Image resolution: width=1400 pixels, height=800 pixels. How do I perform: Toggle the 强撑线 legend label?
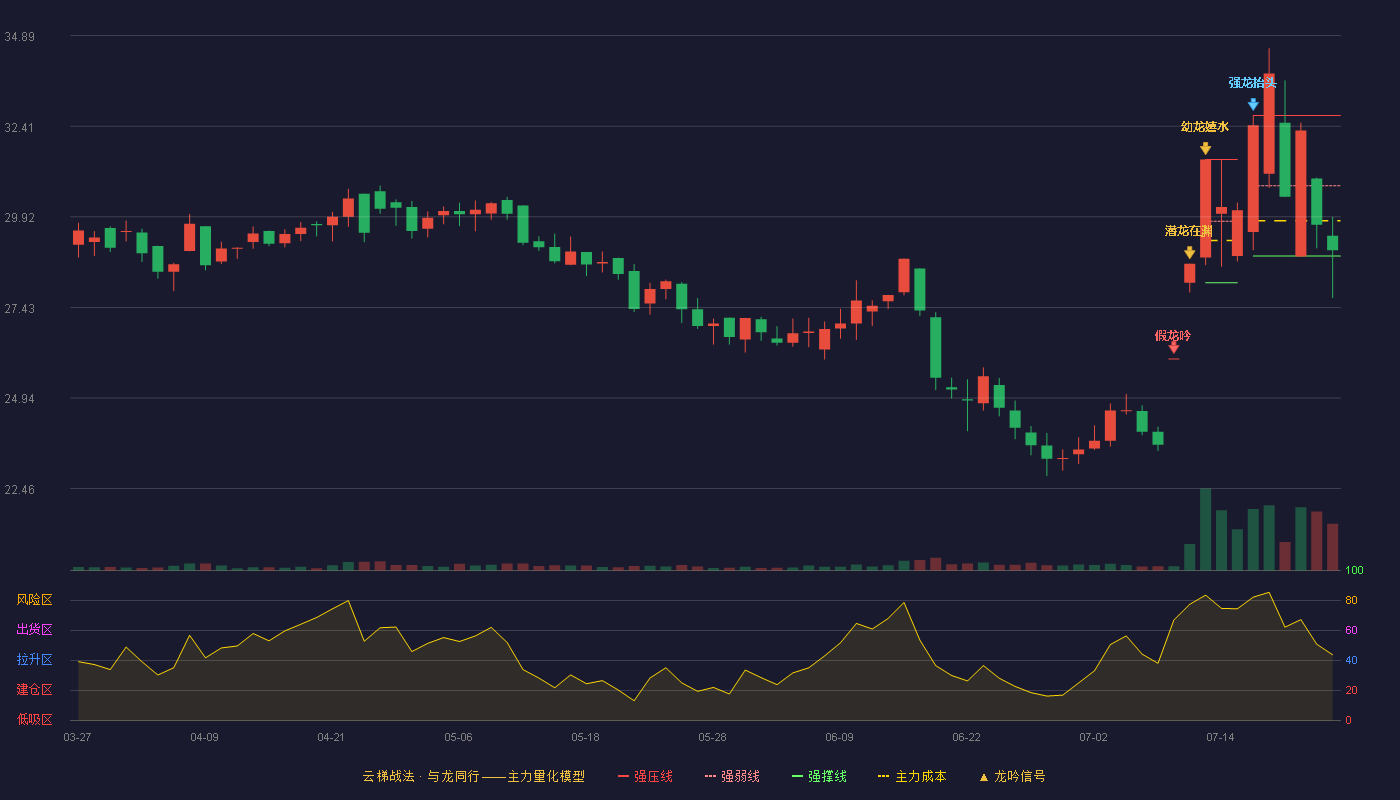tap(827, 777)
